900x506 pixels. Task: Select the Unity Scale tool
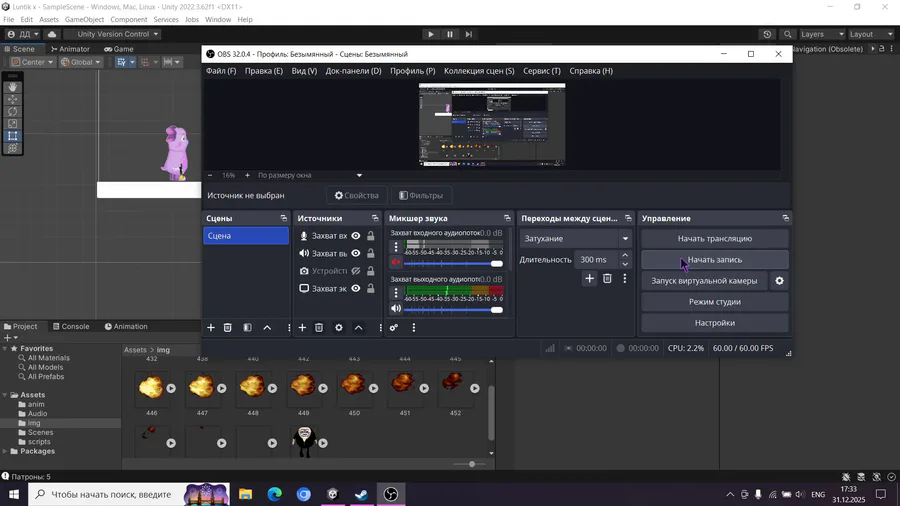tap(12, 123)
